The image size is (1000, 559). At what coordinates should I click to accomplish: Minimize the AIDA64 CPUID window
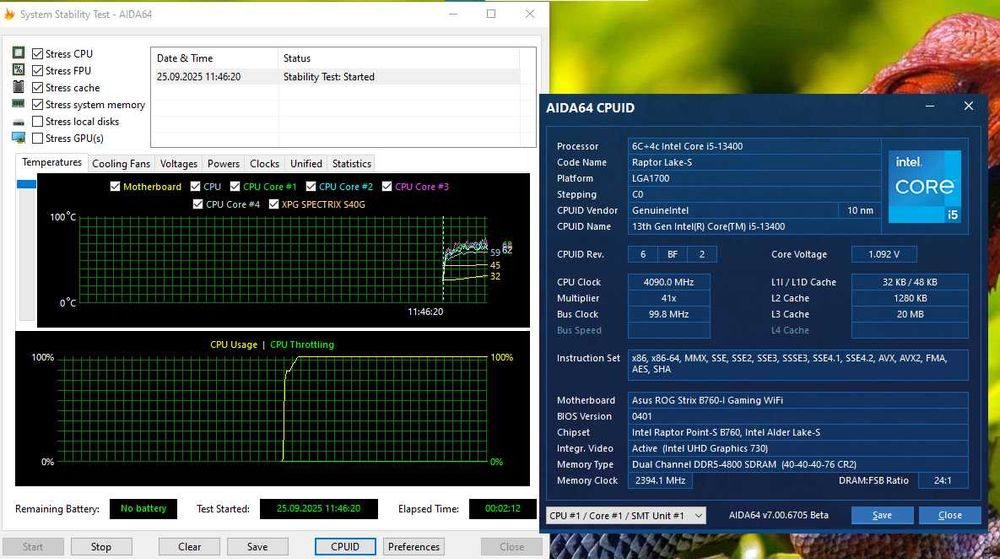(x=930, y=106)
